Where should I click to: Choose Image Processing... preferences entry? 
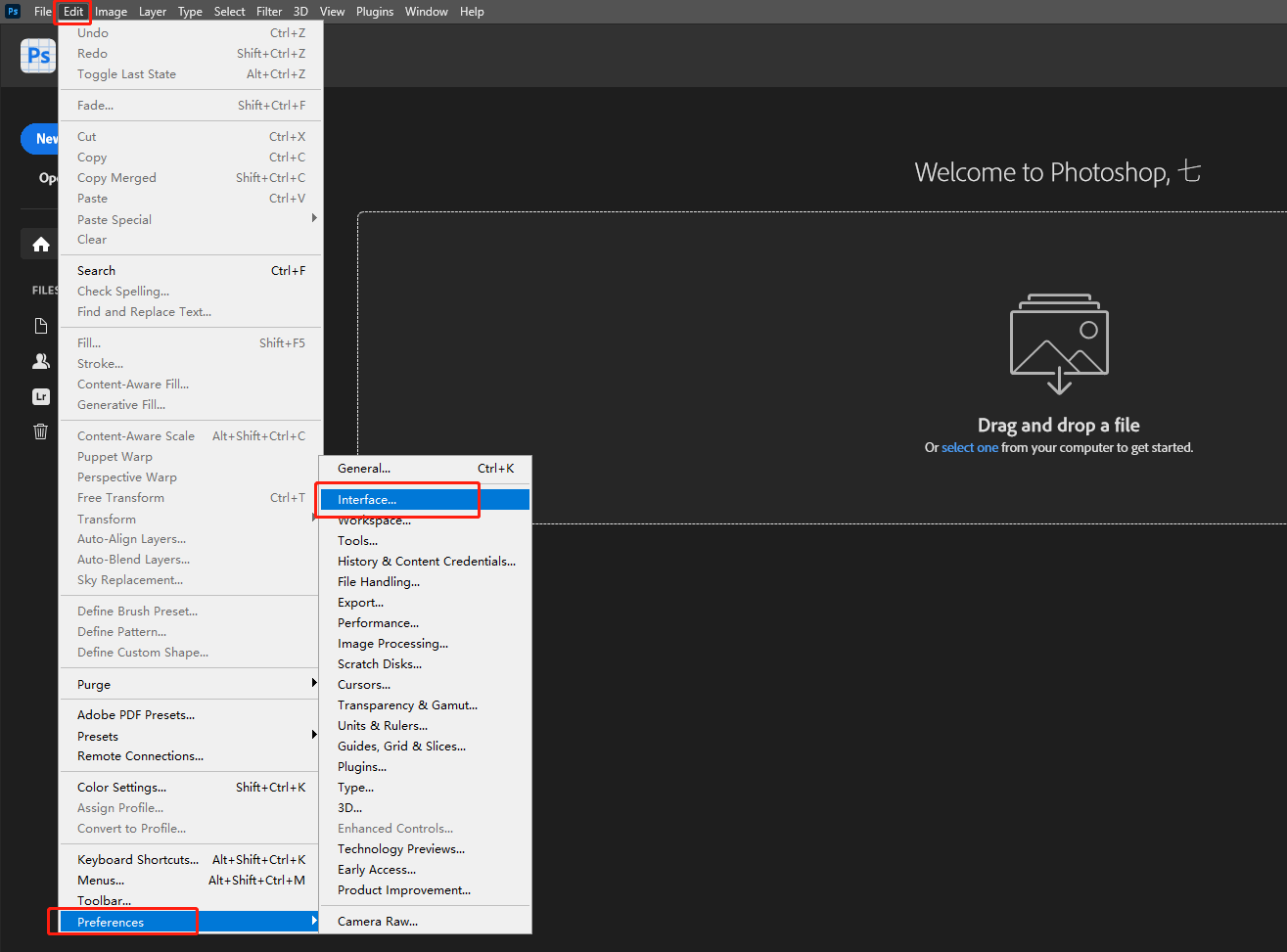pyautogui.click(x=425, y=643)
